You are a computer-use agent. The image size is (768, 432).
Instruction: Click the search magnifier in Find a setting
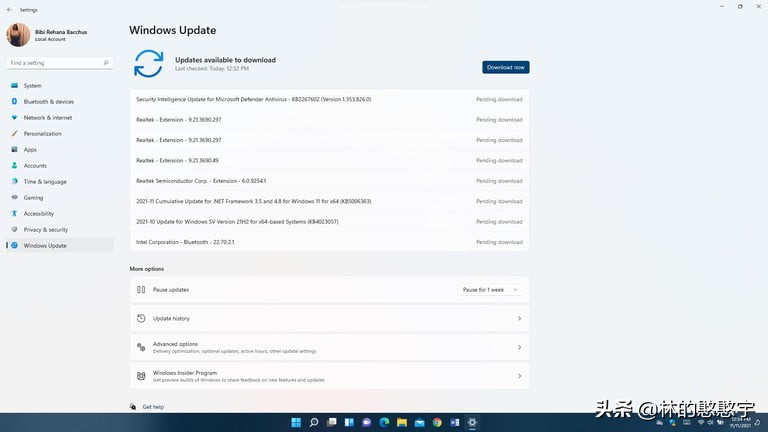point(106,63)
